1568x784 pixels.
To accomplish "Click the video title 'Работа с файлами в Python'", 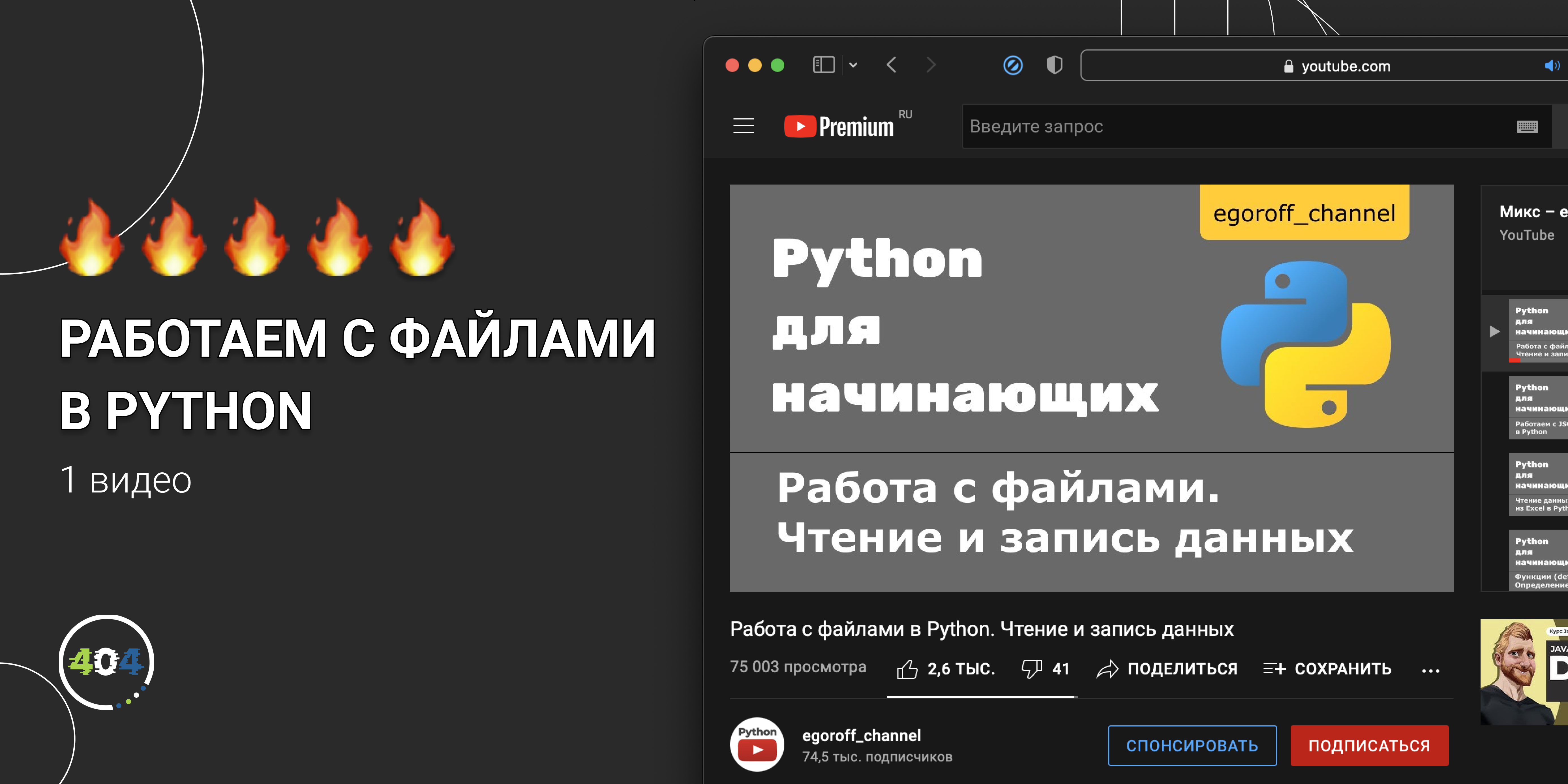I will [982, 629].
